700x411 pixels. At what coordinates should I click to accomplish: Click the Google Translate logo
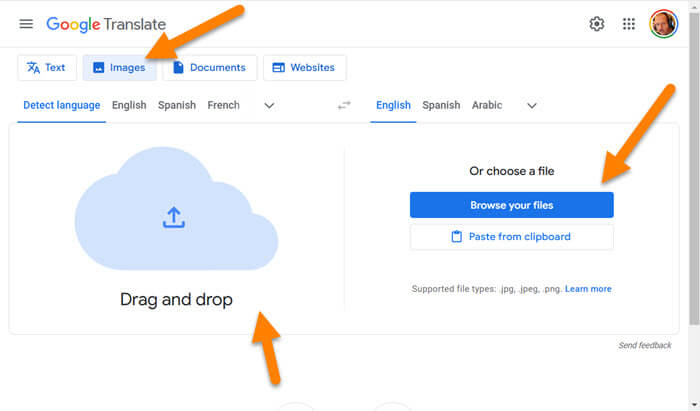point(106,24)
